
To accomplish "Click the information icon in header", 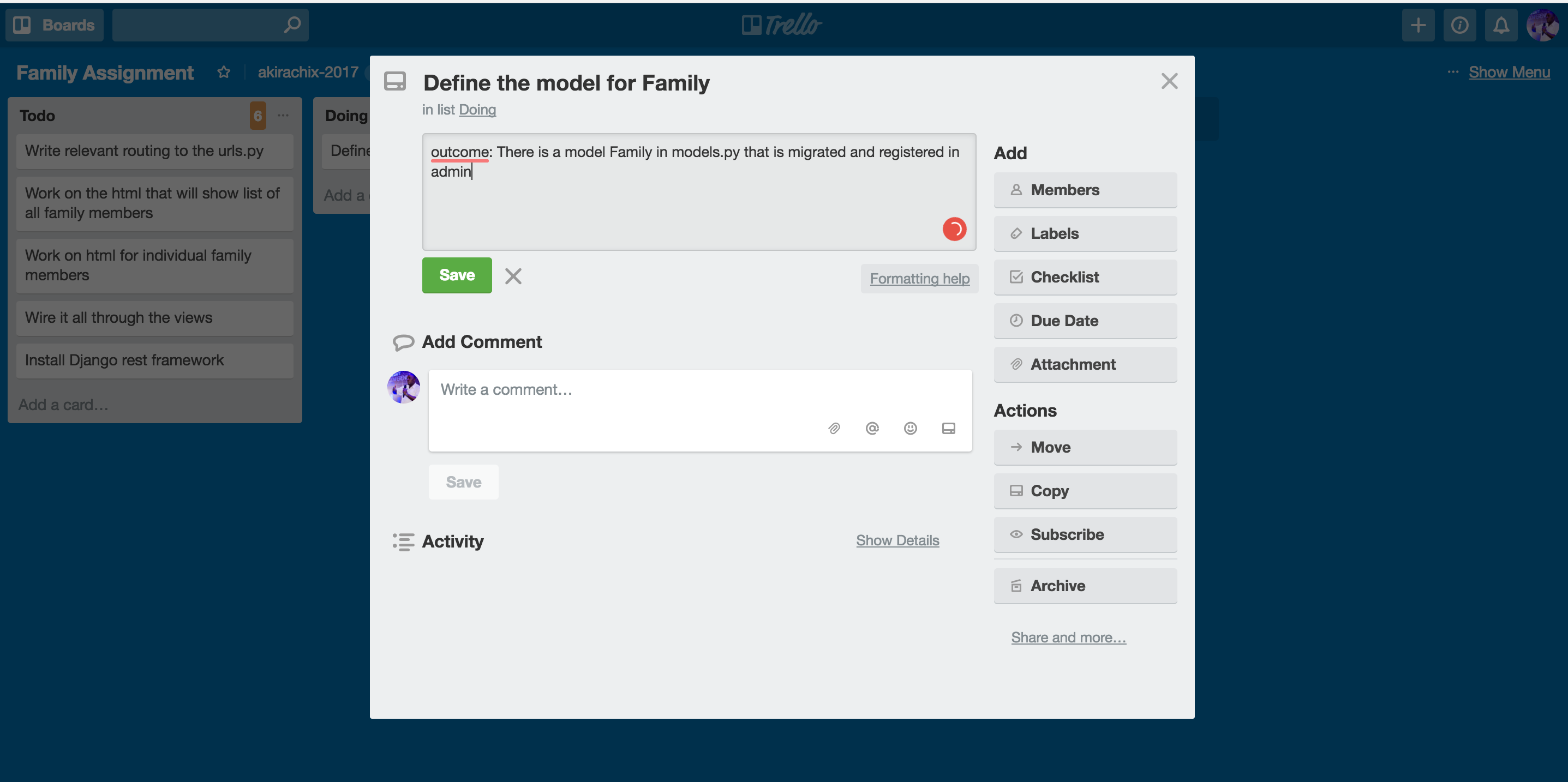I will pos(1459,25).
